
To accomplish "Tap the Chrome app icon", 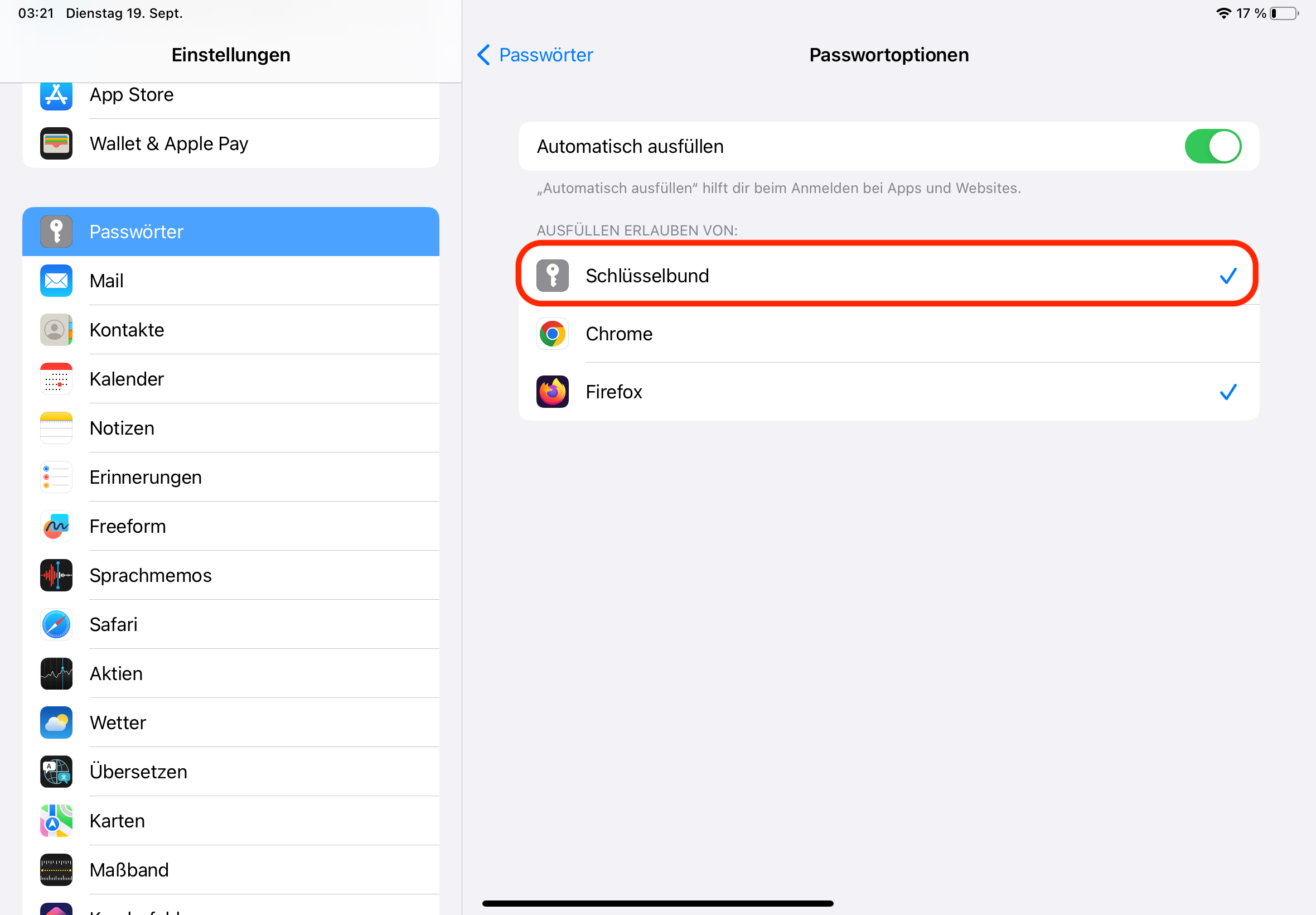I will (x=552, y=334).
